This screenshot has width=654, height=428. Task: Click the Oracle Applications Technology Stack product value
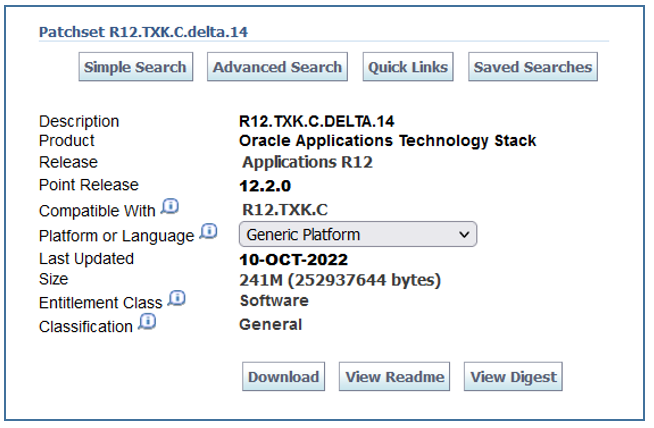pos(387,141)
